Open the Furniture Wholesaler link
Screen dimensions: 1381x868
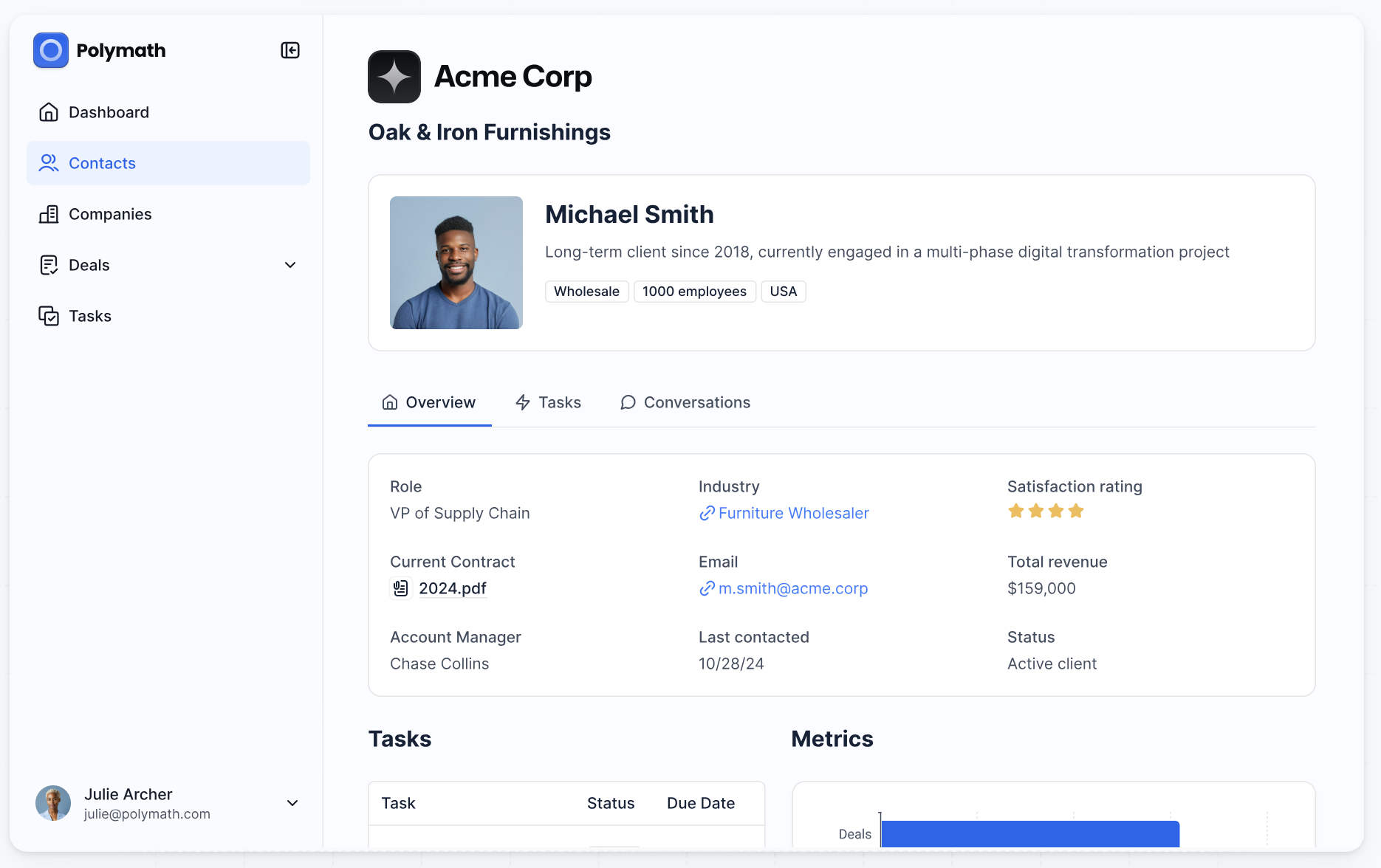793,513
